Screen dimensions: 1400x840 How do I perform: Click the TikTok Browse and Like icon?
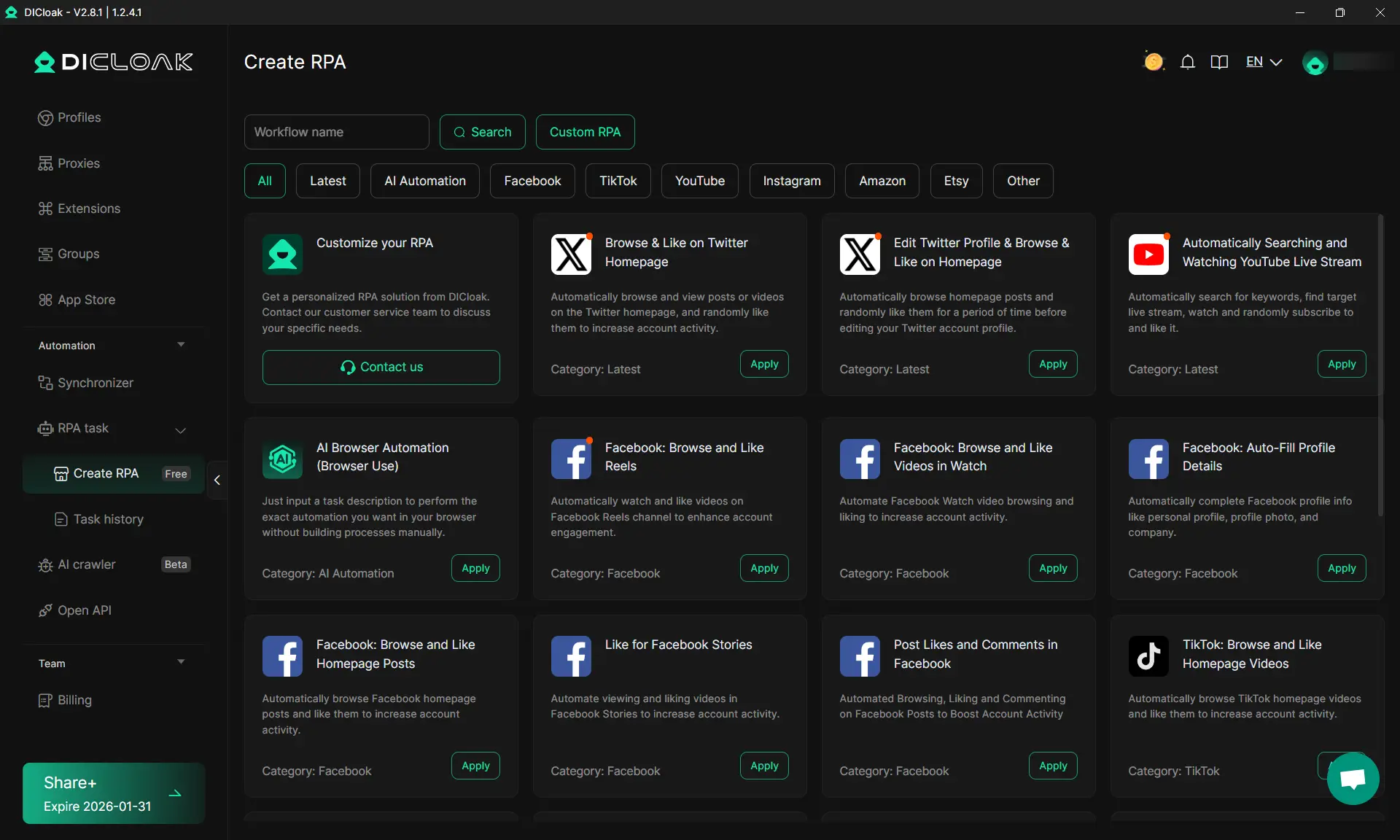(1148, 656)
